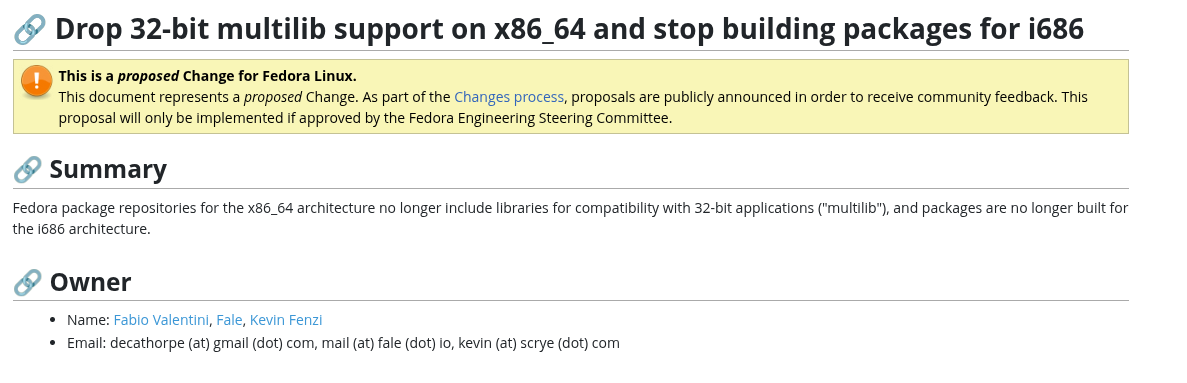Click the Summary section heading text
The height and width of the screenshot is (383, 1187).
click(x=108, y=169)
